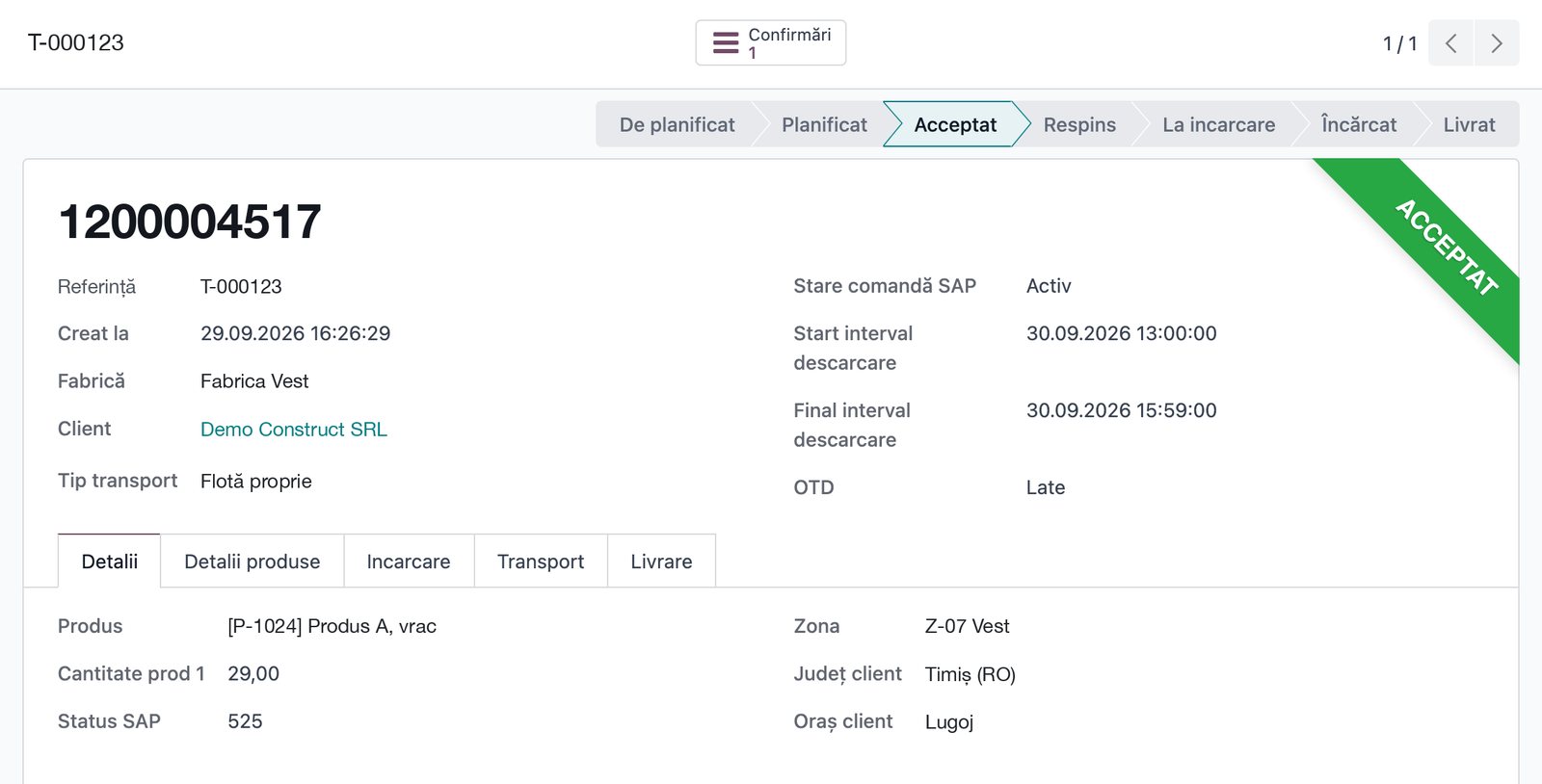
Task: Open client link Demo Construct SRL
Action: tap(294, 430)
